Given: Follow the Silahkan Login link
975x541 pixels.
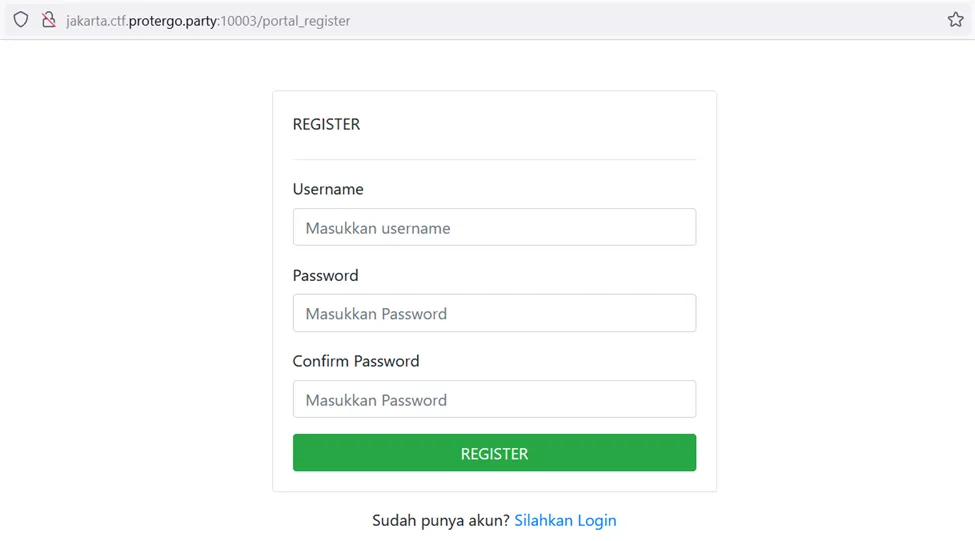Looking at the screenshot, I should (x=565, y=520).
